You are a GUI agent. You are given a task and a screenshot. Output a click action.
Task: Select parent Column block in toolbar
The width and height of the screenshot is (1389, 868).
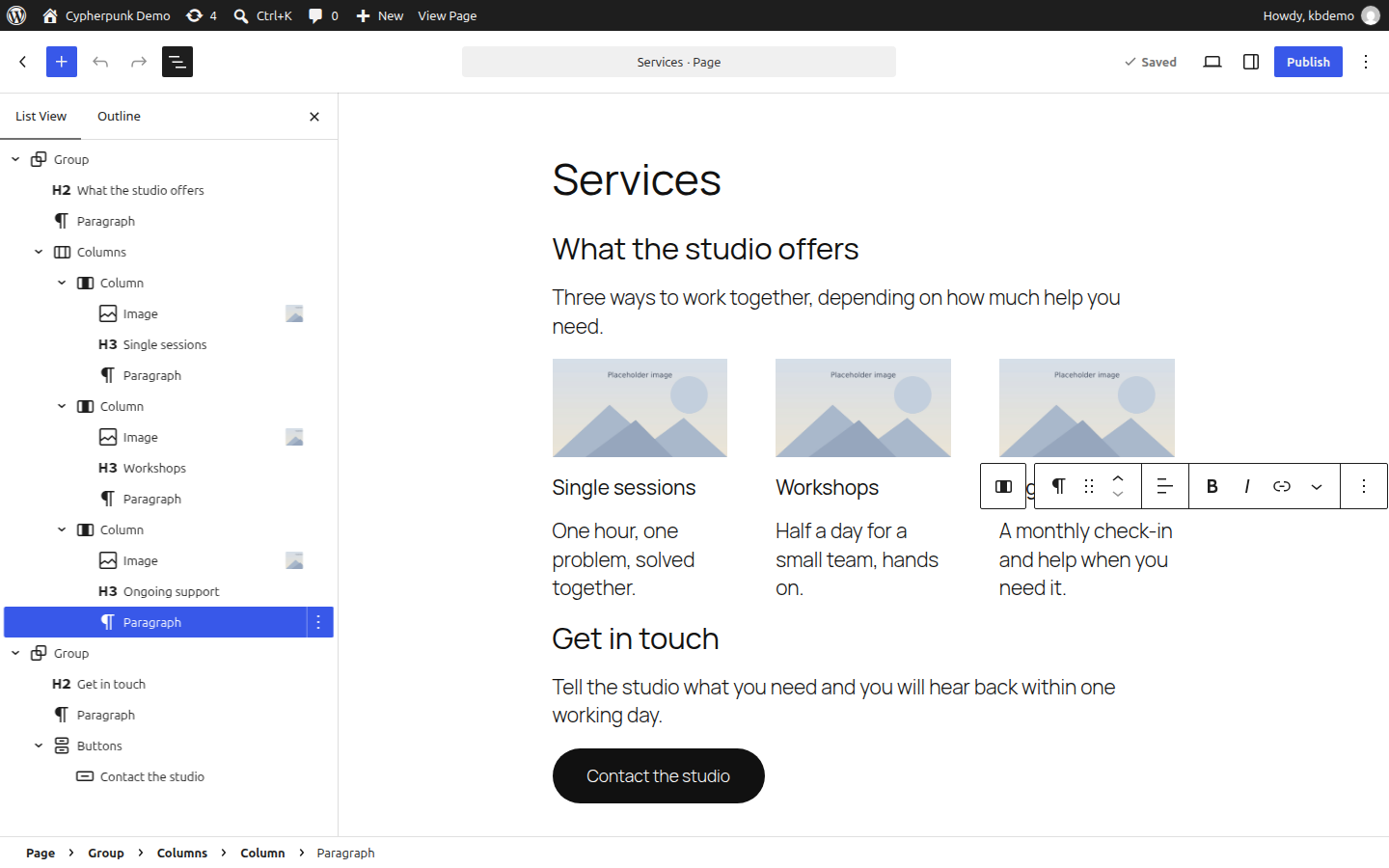[x=1003, y=486]
